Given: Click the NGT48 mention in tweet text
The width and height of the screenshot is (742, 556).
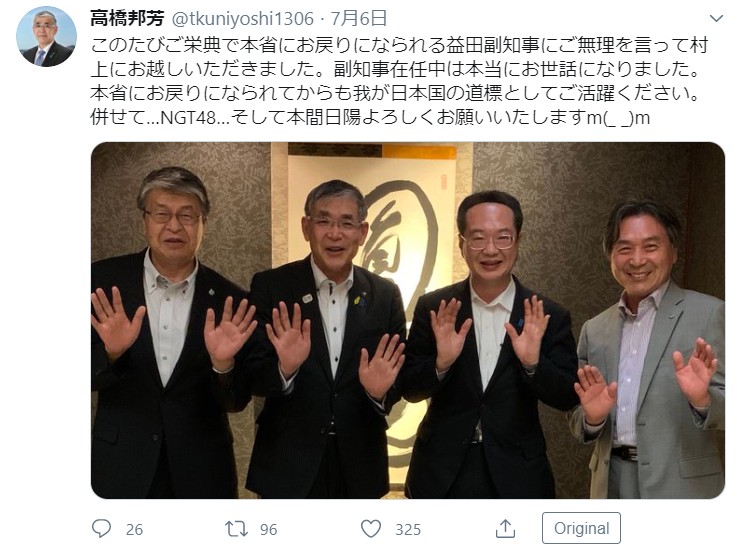Looking at the screenshot, I should tap(189, 117).
